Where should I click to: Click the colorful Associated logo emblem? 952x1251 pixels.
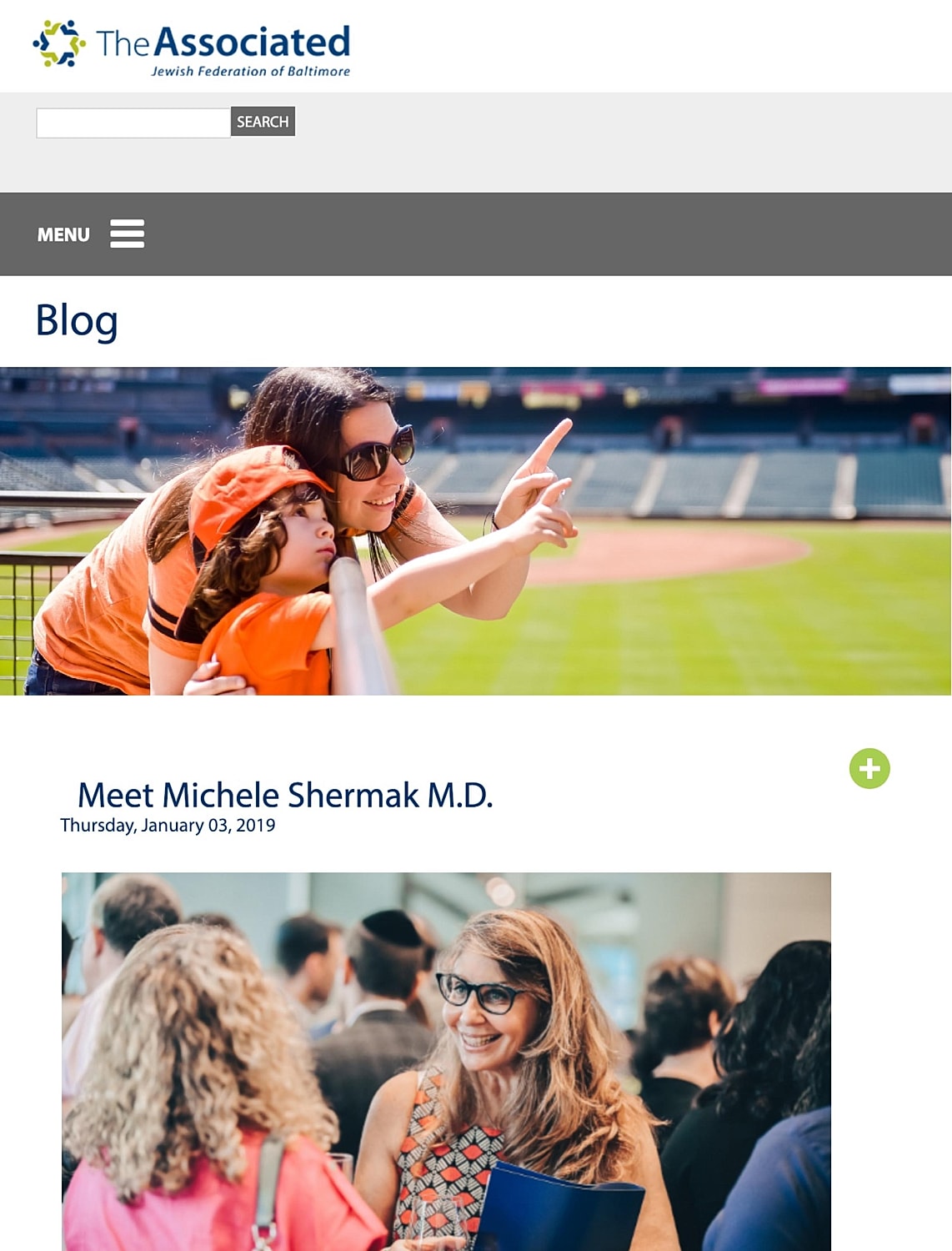click(58, 43)
